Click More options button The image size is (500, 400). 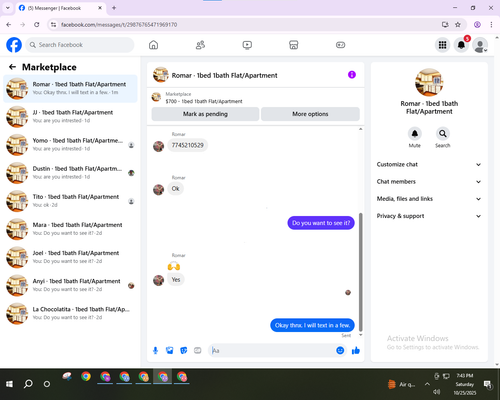(x=310, y=114)
